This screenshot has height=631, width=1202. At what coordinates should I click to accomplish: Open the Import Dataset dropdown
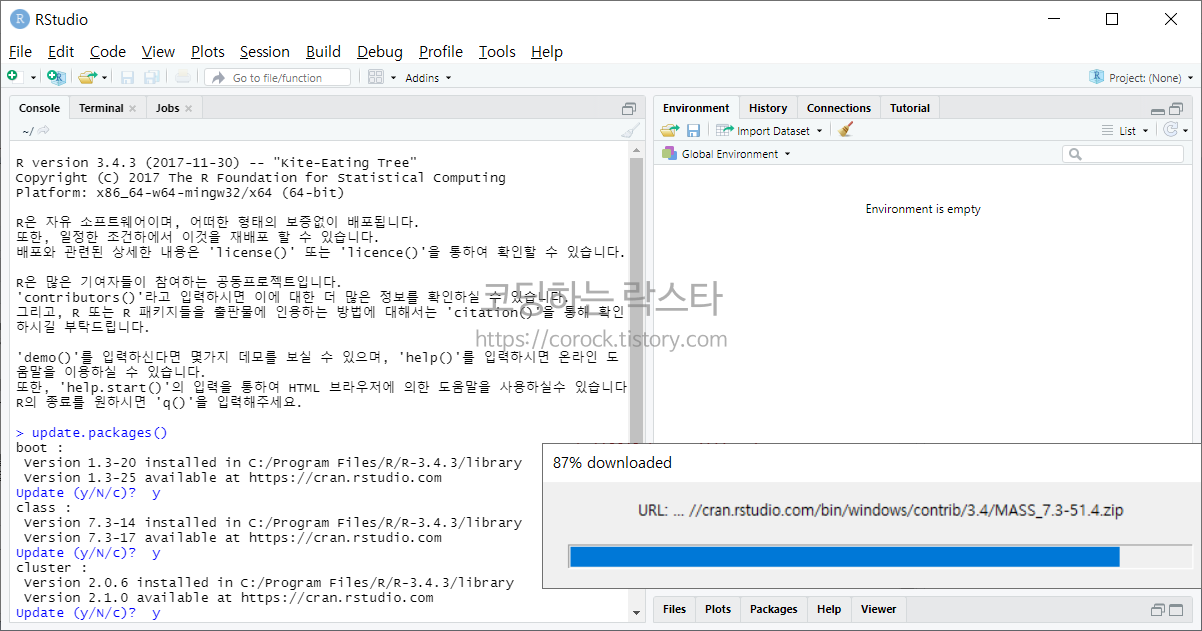769,130
